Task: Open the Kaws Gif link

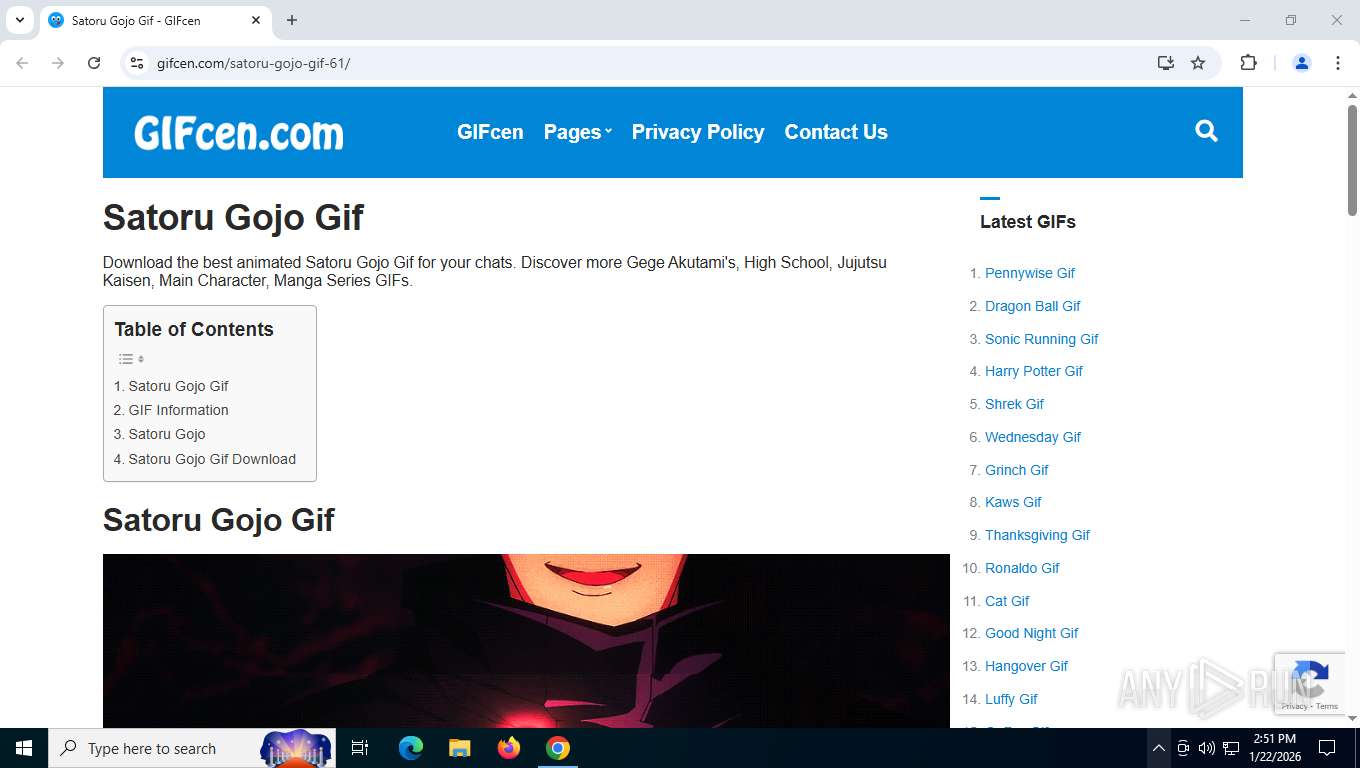Action: click(1013, 502)
